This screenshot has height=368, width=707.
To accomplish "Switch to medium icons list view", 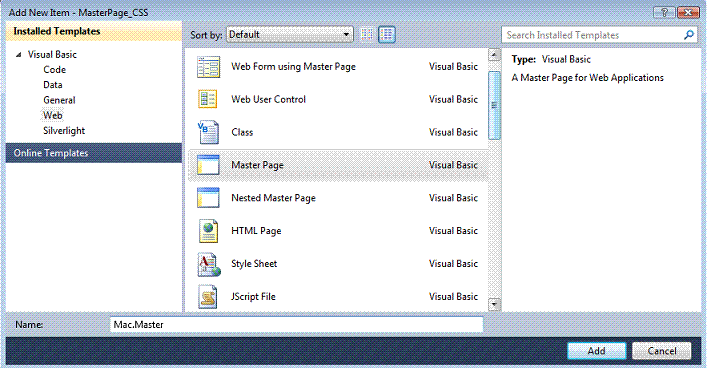I will tap(387, 35).
